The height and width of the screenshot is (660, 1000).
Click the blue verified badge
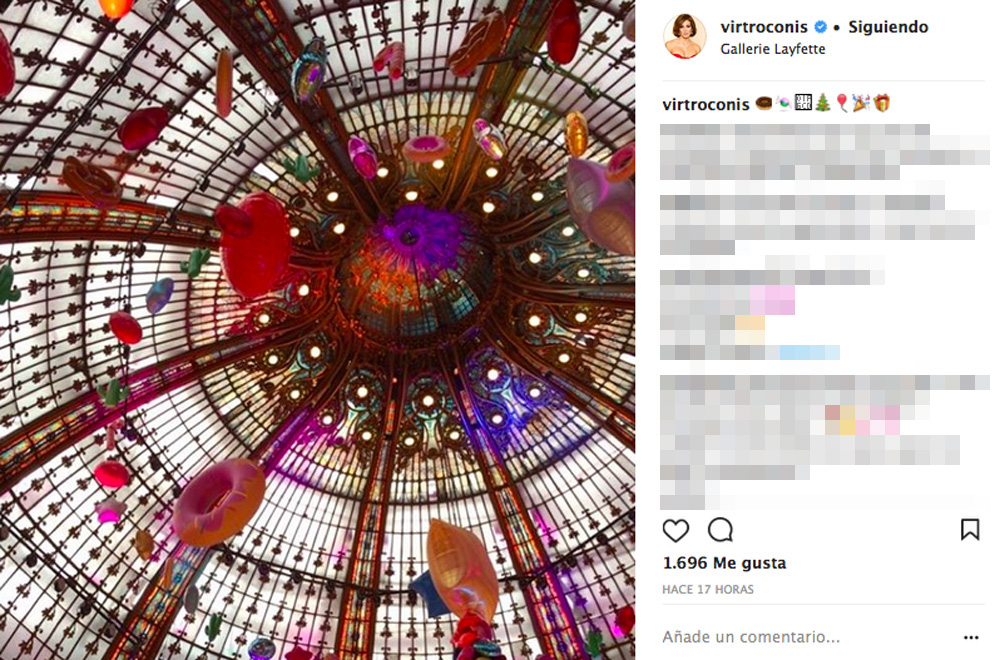[x=821, y=27]
